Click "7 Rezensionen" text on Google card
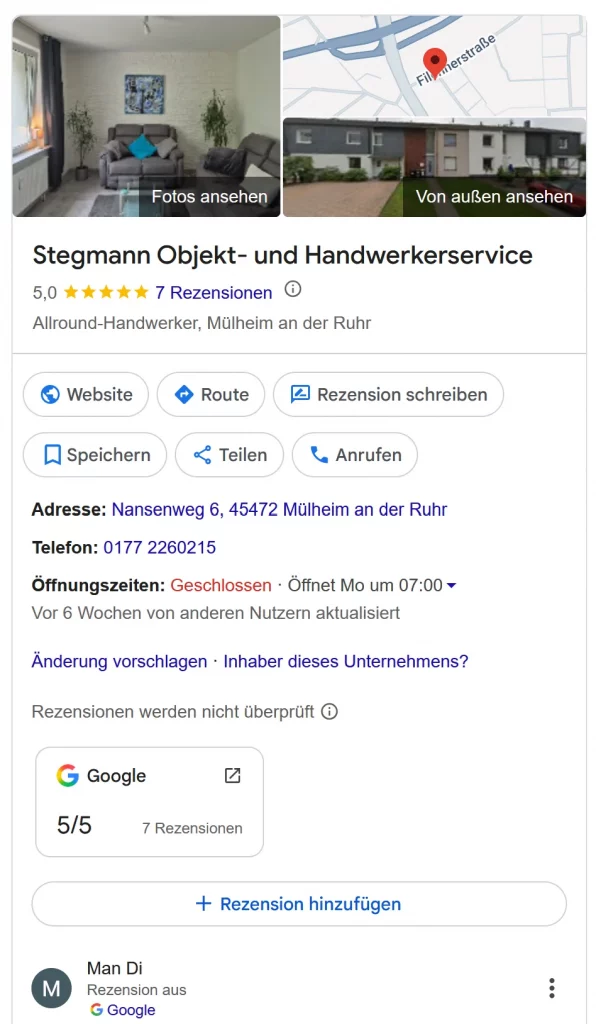 [x=193, y=828]
